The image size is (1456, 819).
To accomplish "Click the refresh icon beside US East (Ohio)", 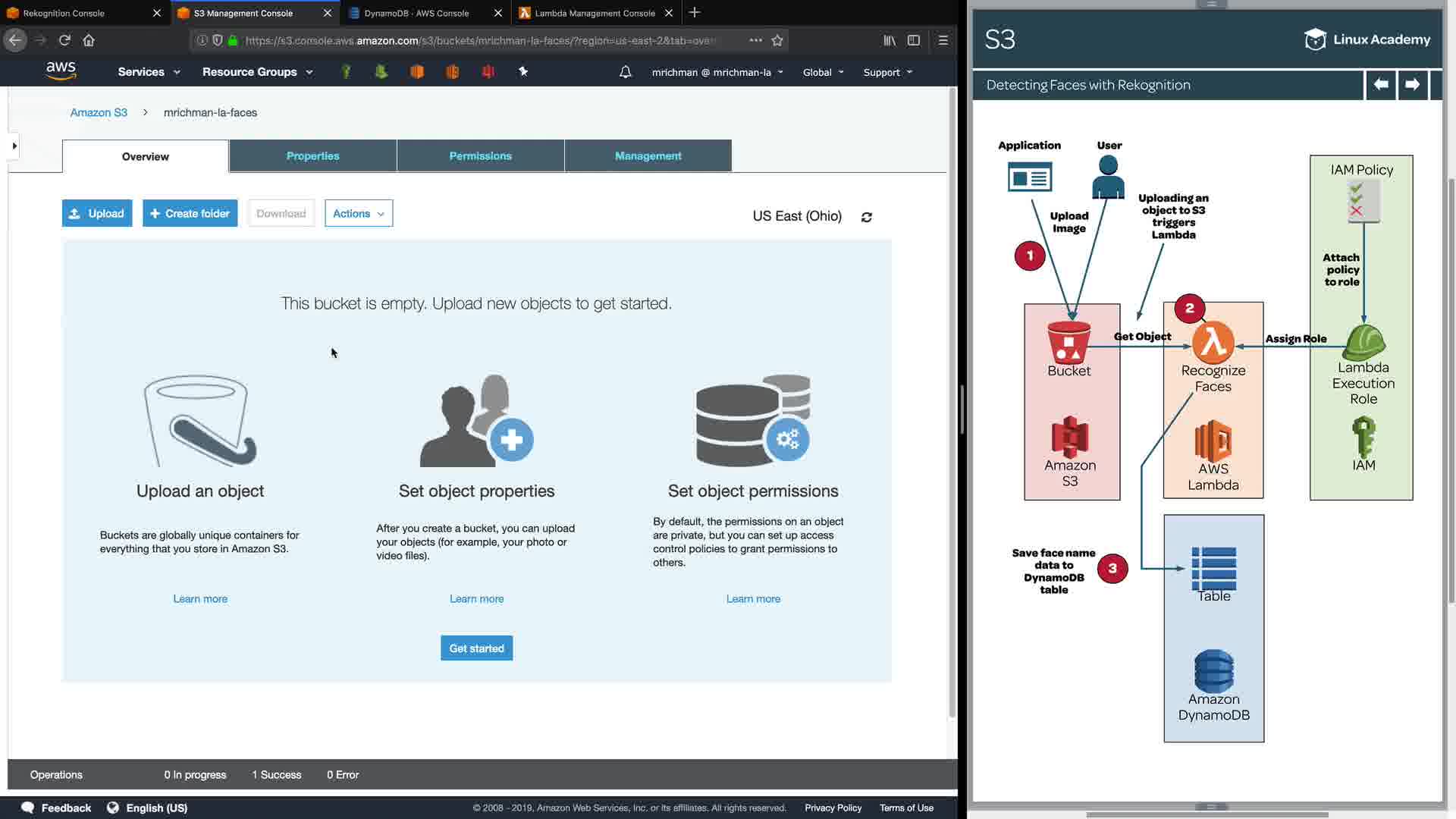I will (867, 217).
